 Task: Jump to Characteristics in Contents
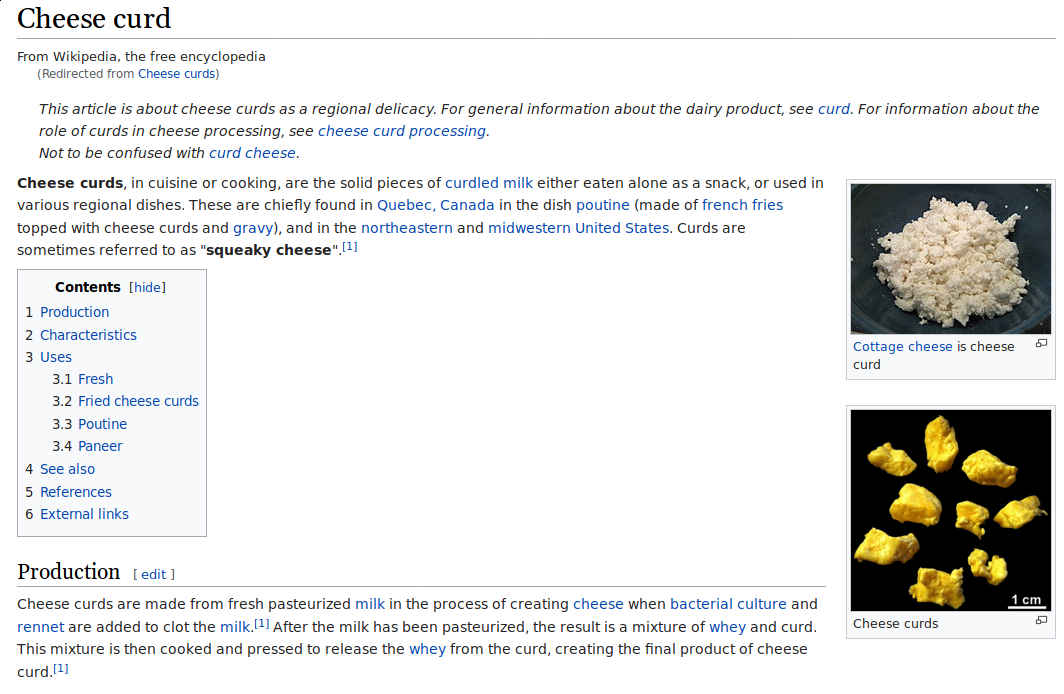pyautogui.click(x=88, y=335)
